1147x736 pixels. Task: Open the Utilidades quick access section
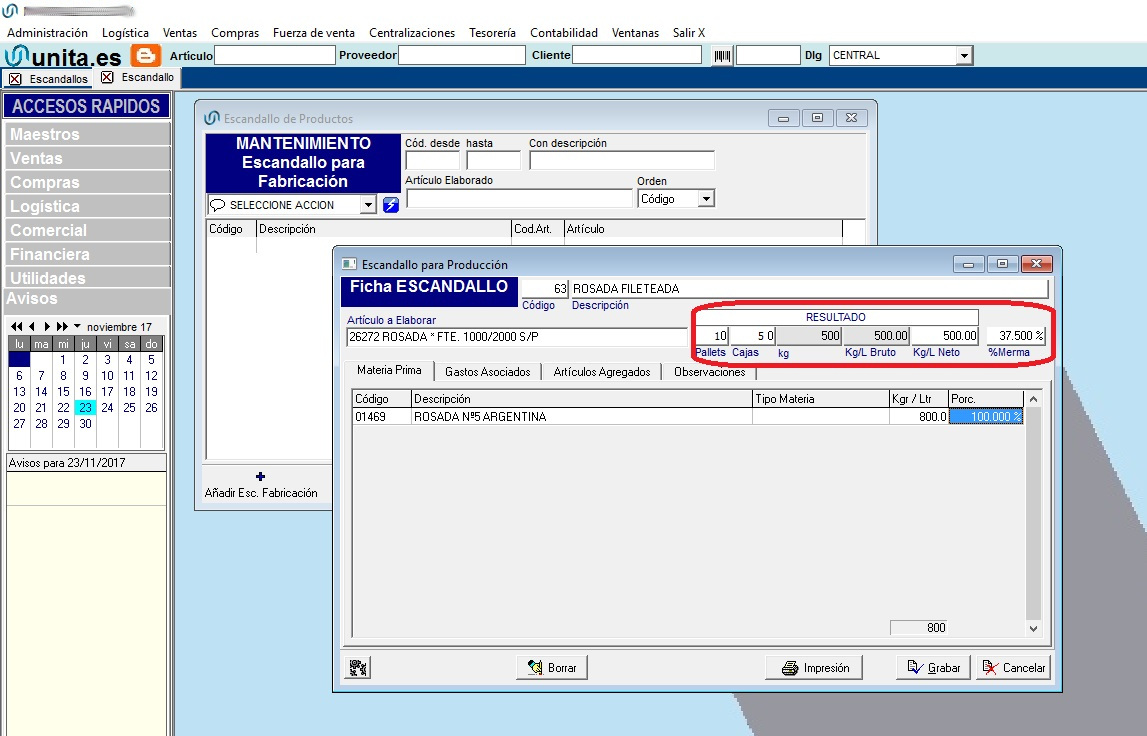(87, 277)
